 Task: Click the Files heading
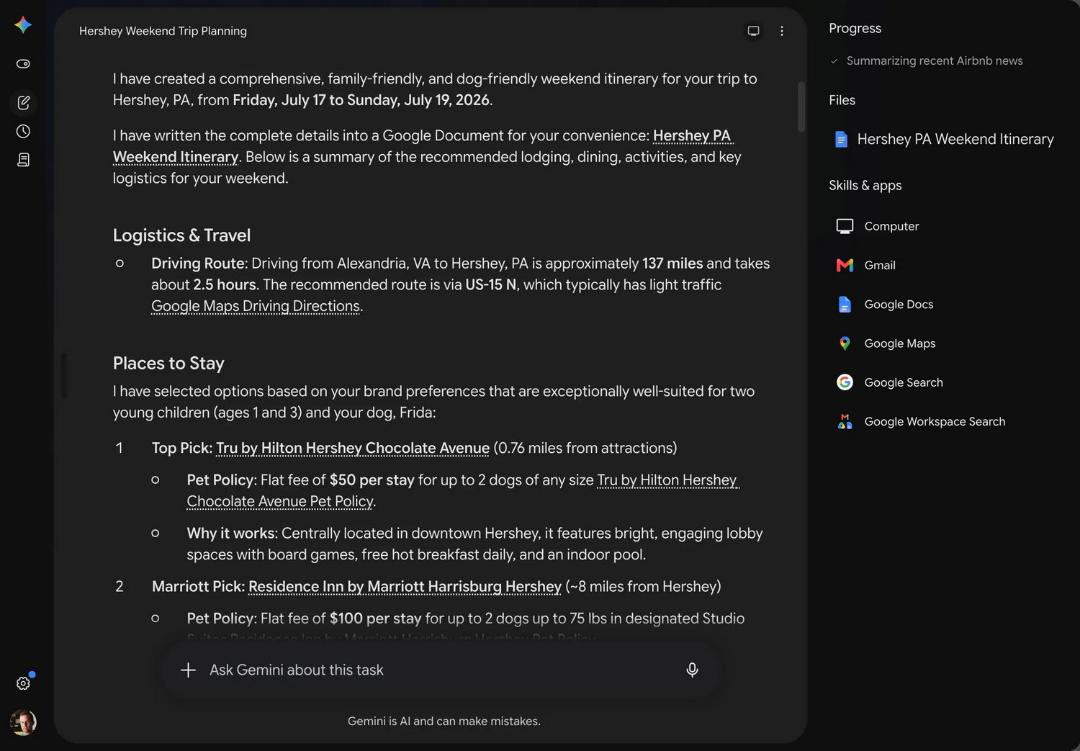[x=842, y=100]
